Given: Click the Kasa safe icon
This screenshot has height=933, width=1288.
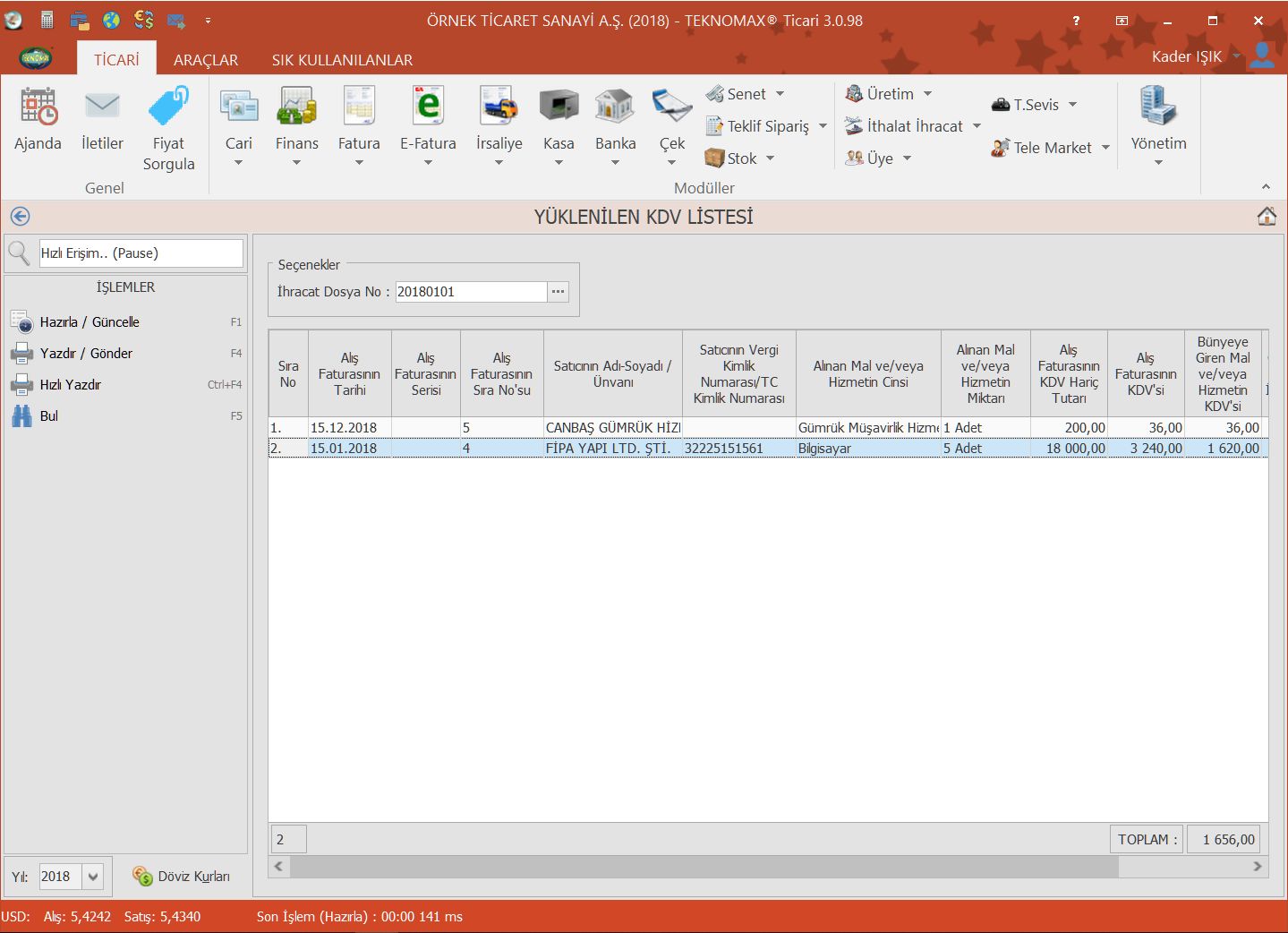Looking at the screenshot, I should tap(559, 107).
